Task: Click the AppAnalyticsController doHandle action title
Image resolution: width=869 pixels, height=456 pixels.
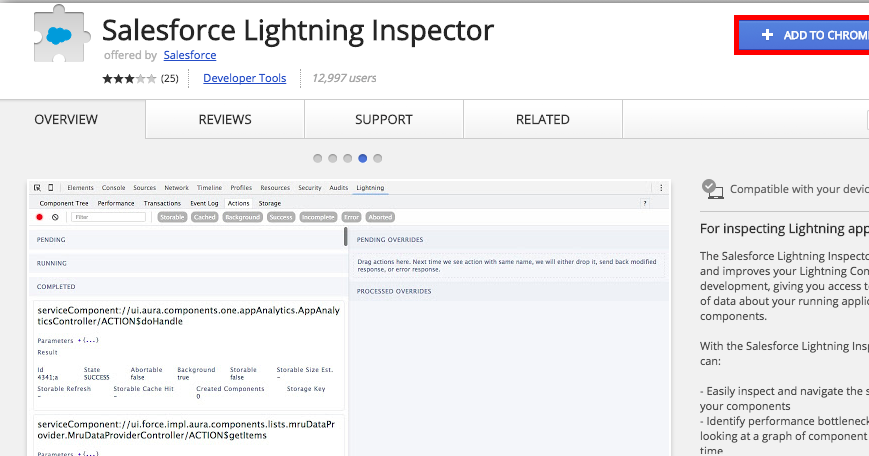Action: (188, 316)
